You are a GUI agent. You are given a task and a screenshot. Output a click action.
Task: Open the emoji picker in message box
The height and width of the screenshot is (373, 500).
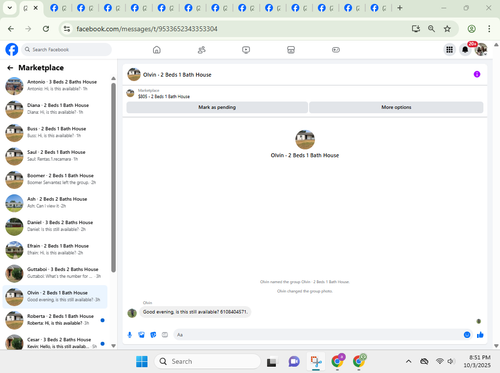pos(467,335)
